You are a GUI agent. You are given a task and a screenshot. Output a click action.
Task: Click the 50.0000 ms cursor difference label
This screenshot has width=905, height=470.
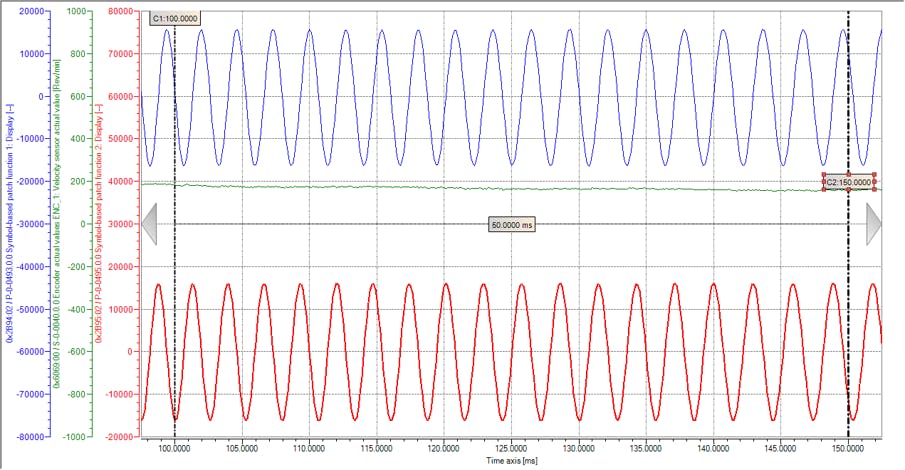[513, 226]
